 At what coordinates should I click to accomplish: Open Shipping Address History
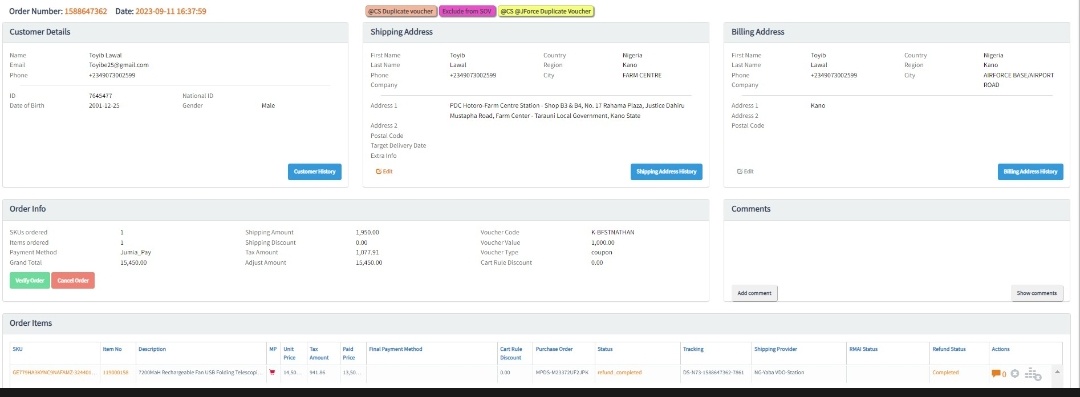666,172
